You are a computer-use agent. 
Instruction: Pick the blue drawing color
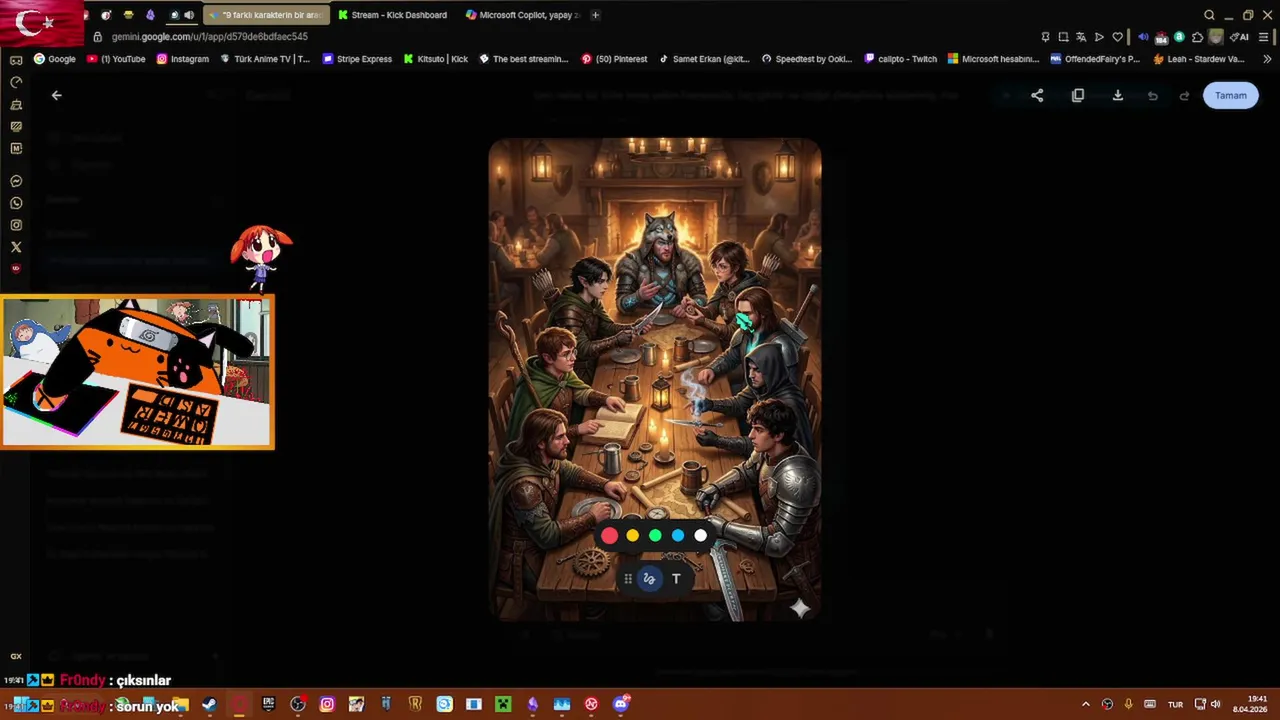678,535
